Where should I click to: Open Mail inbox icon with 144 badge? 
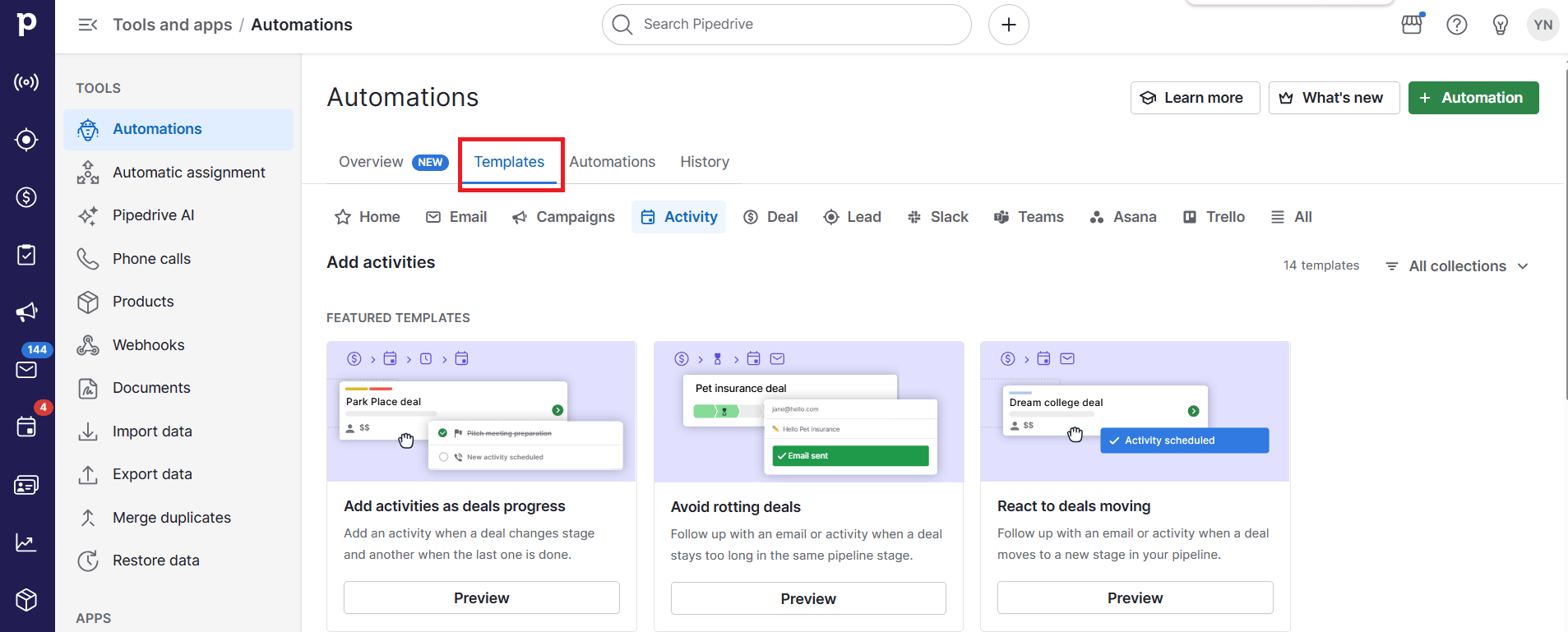[x=26, y=370]
